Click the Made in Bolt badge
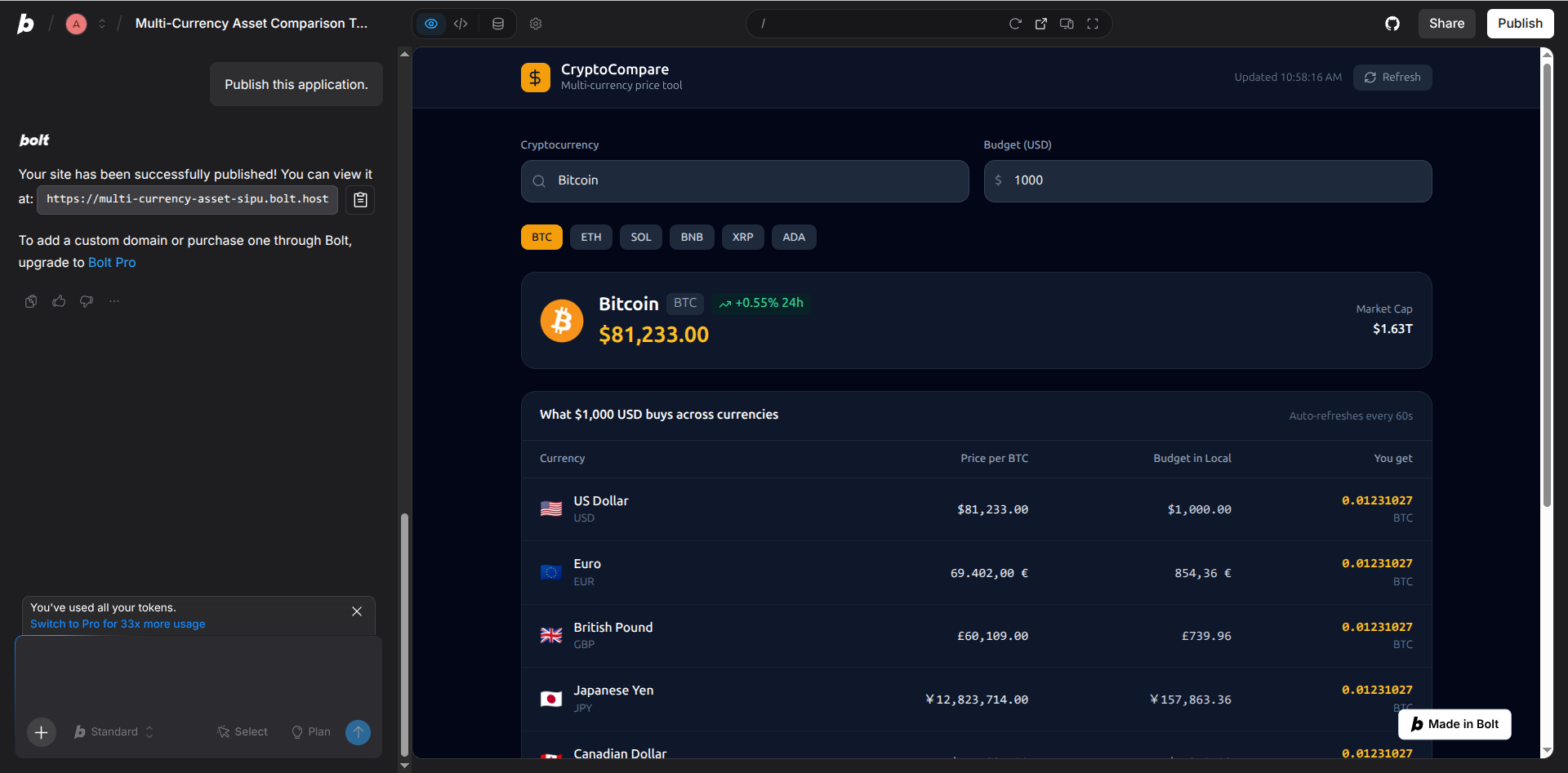Screen dimensions: 1568x773 [x=1454, y=724]
